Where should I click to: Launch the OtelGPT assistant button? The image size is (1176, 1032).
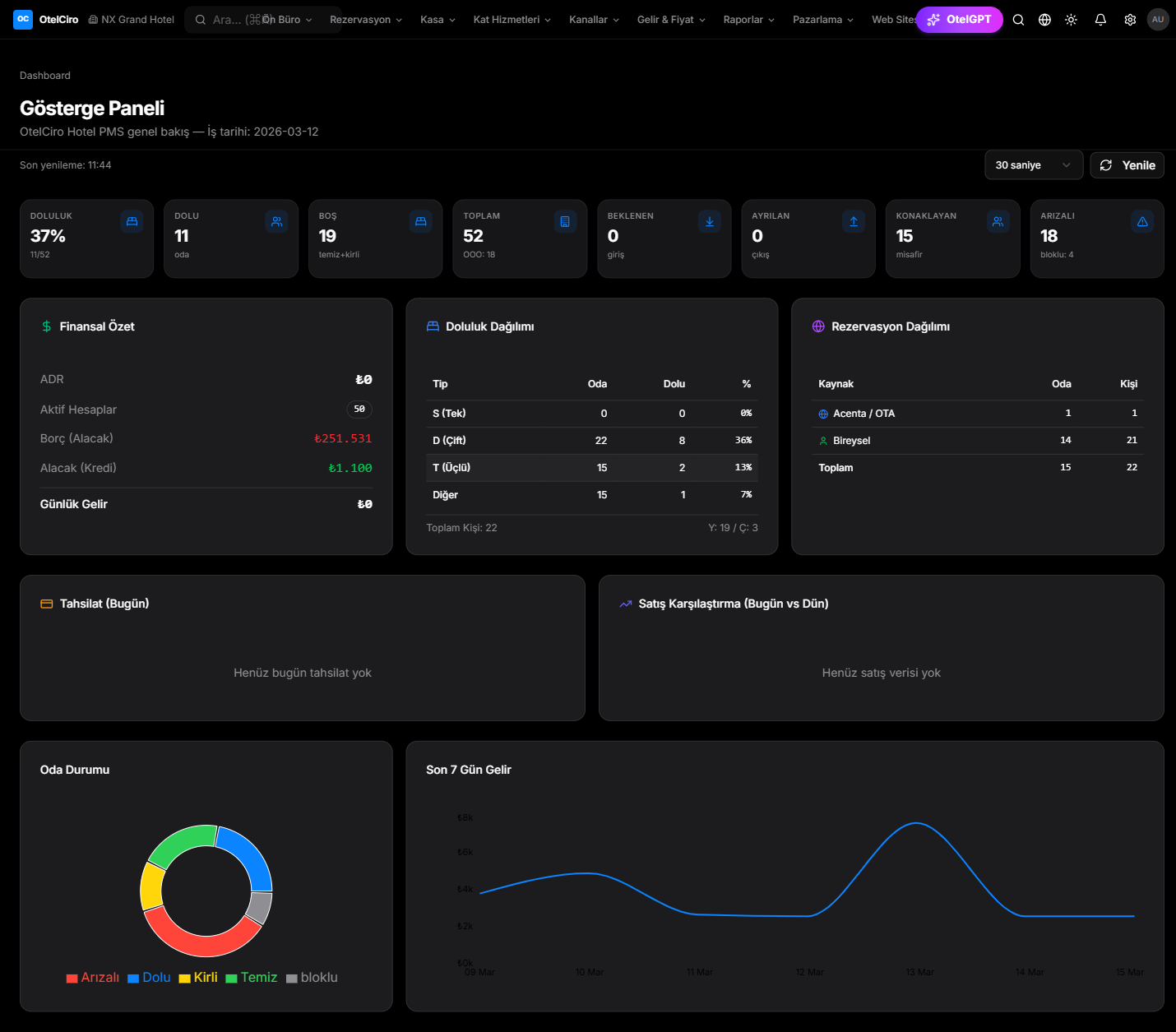pos(959,20)
